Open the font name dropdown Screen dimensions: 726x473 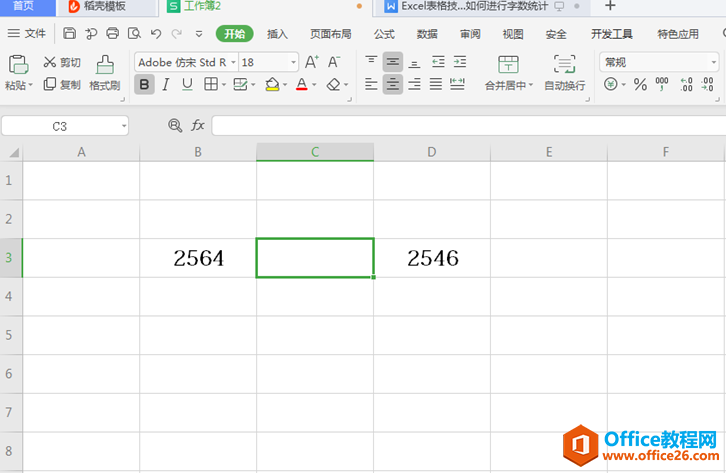233,62
